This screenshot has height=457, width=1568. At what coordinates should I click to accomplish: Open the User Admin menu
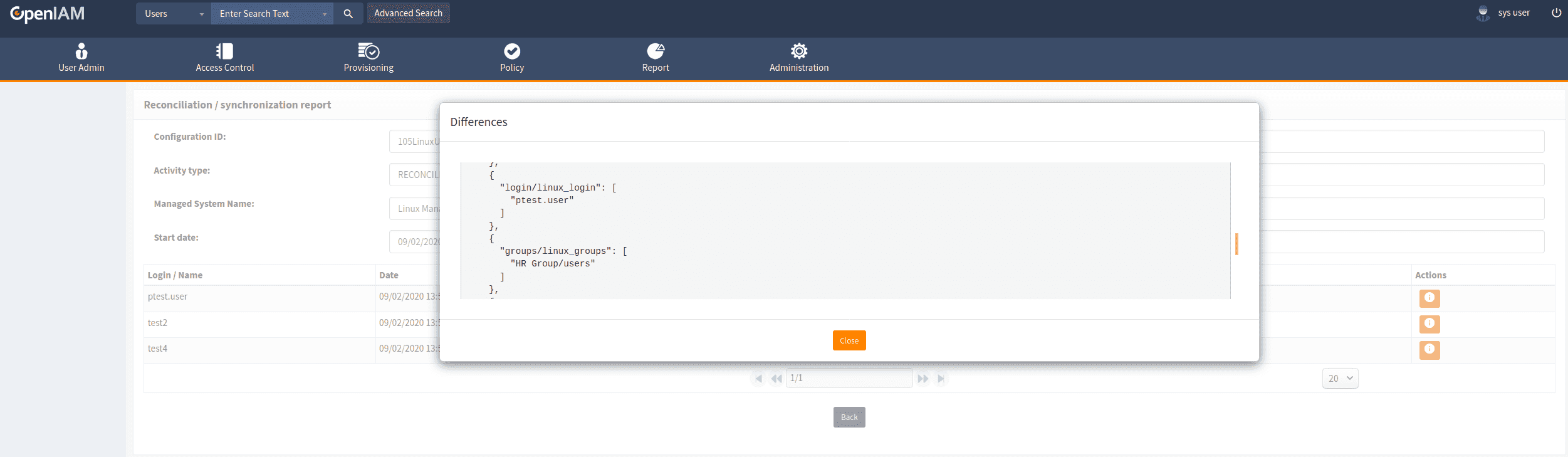click(81, 58)
